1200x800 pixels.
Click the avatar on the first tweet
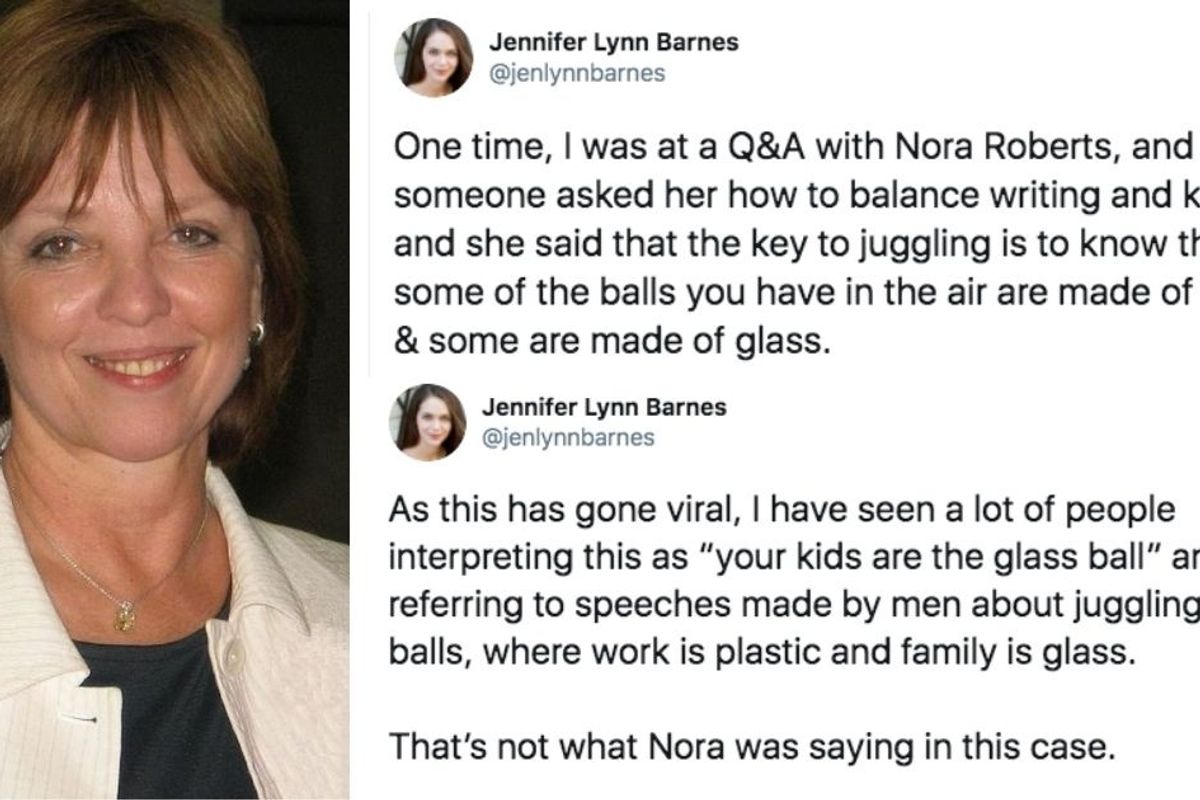tap(431, 58)
